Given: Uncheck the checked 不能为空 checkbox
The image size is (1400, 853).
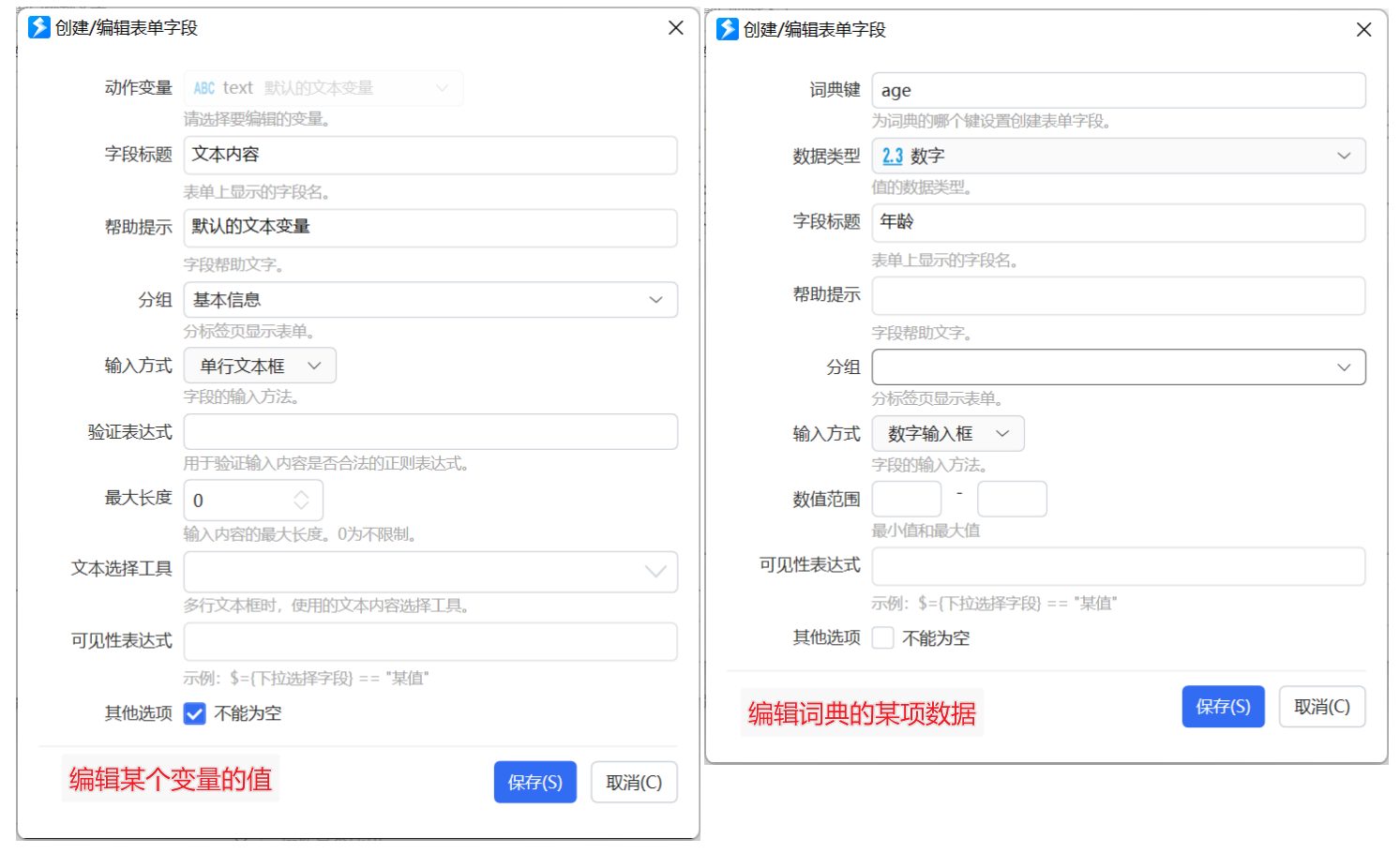Looking at the screenshot, I should click(195, 714).
